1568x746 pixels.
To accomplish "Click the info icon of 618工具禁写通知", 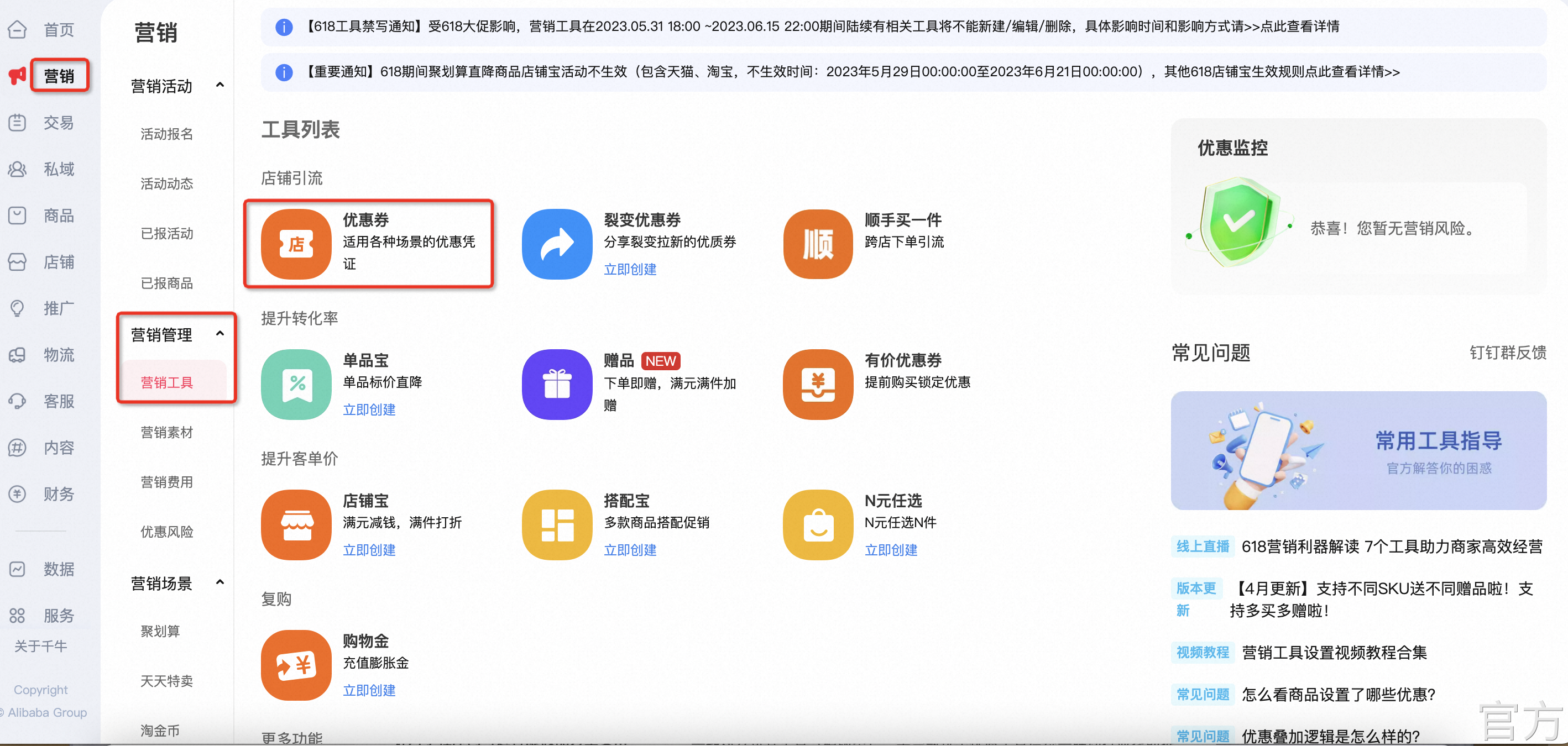I will coord(284,27).
